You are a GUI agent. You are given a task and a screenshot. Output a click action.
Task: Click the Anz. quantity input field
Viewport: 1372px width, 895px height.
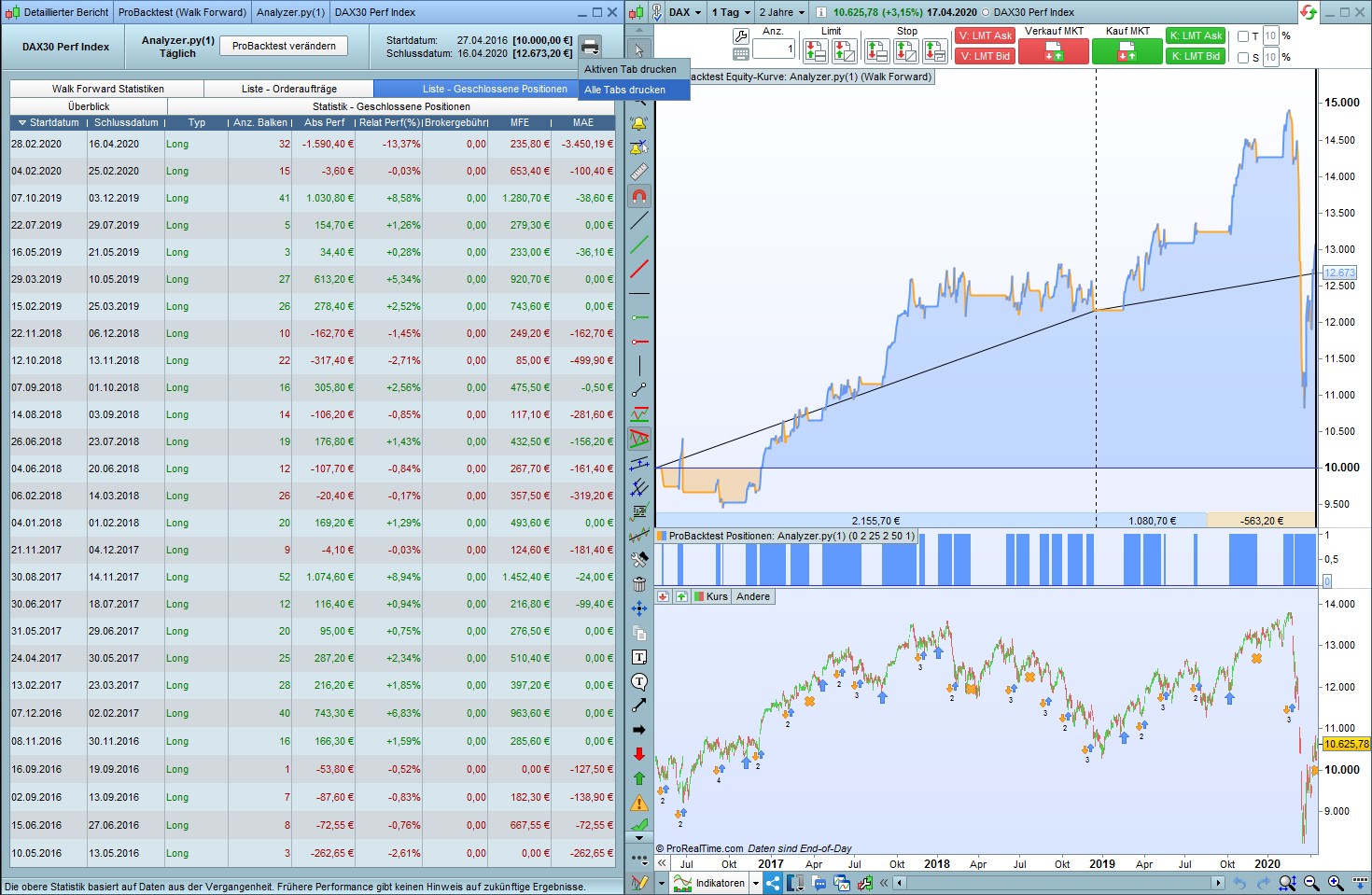tap(774, 49)
